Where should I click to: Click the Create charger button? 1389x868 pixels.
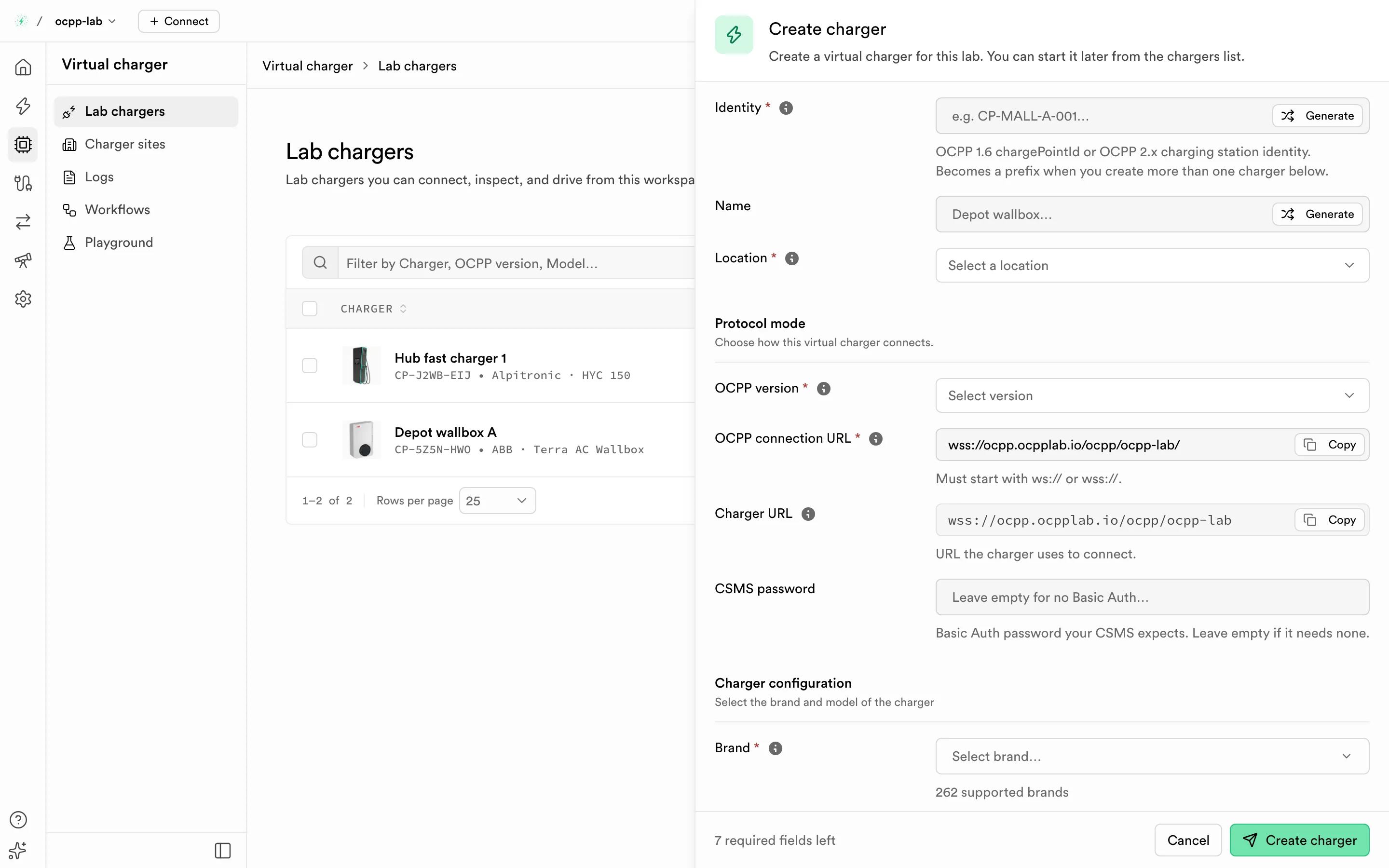(1299, 840)
